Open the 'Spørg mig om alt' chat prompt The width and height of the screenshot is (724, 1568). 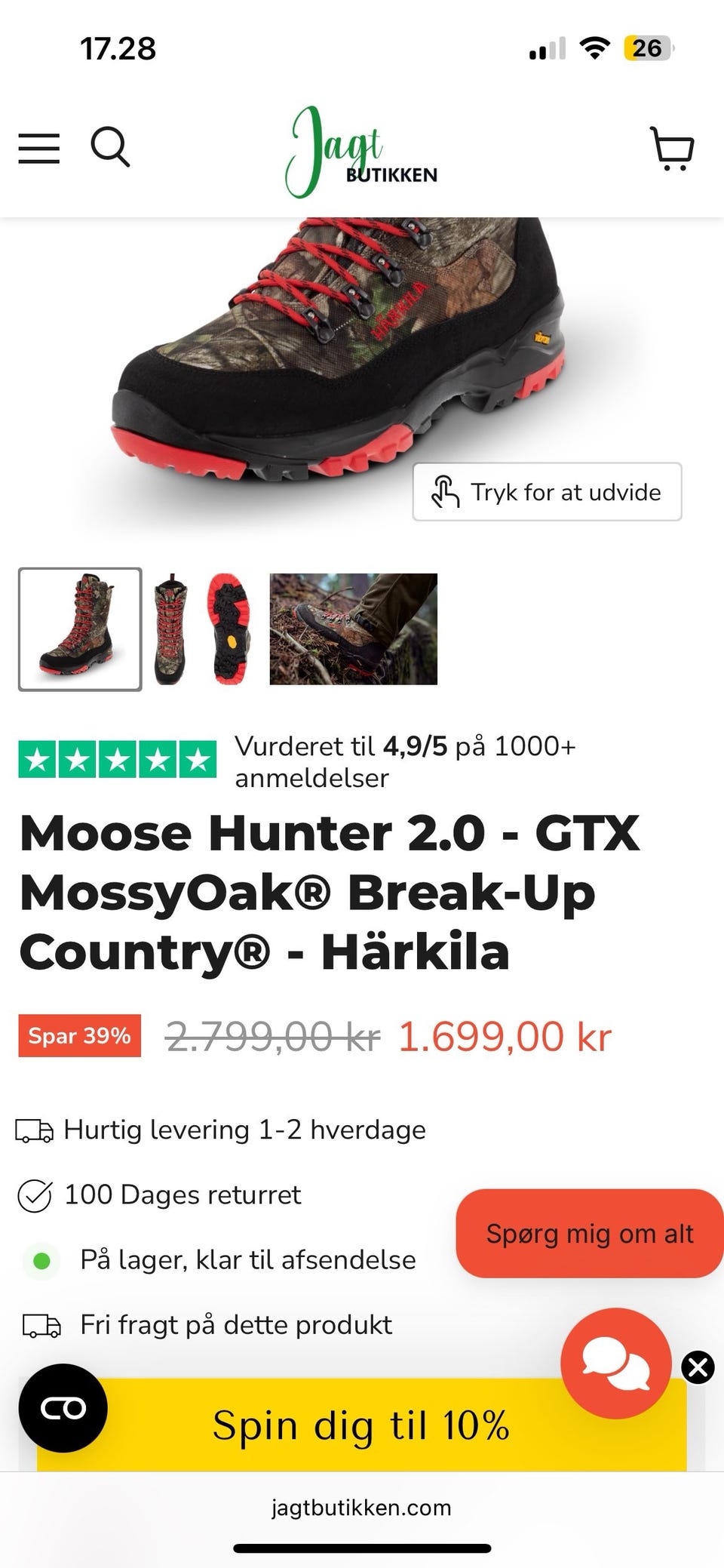(x=590, y=1234)
